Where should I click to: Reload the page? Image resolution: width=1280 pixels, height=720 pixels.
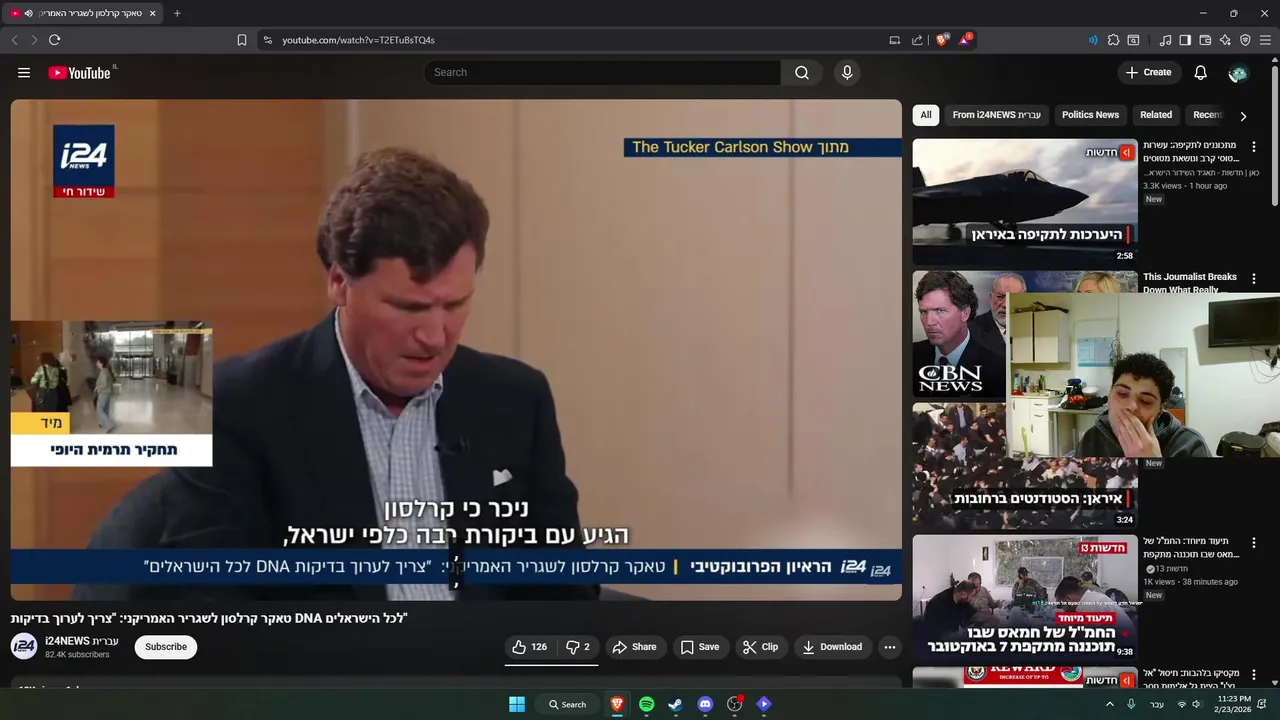[x=54, y=40]
